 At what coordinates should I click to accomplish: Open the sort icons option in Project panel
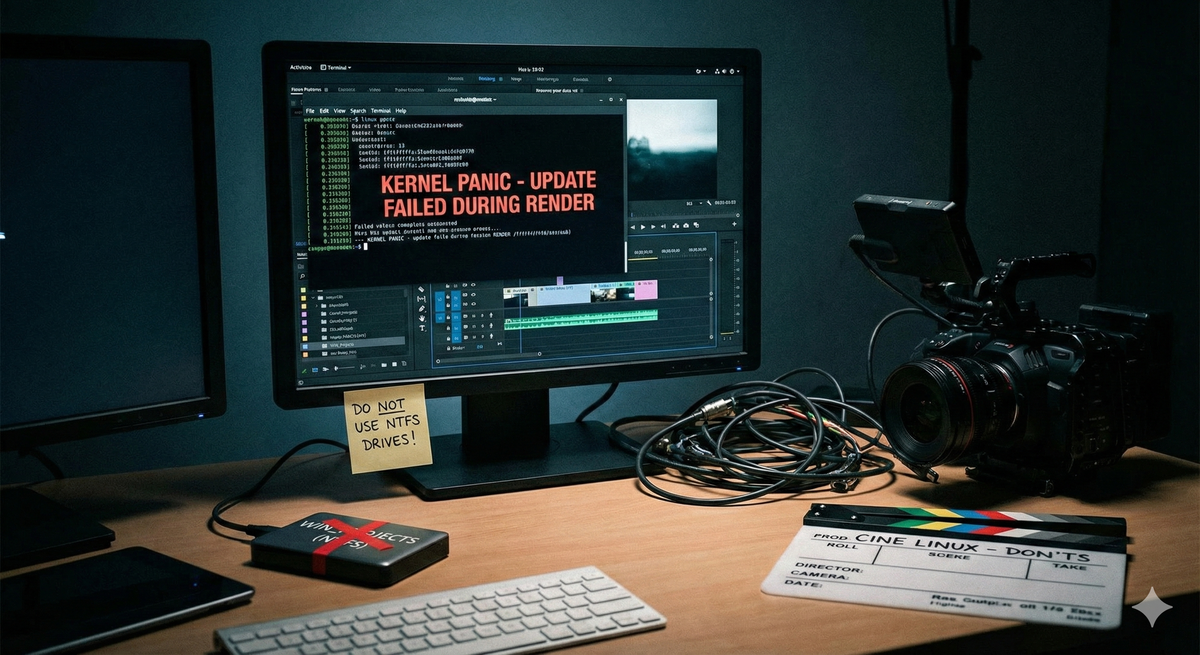click(362, 367)
